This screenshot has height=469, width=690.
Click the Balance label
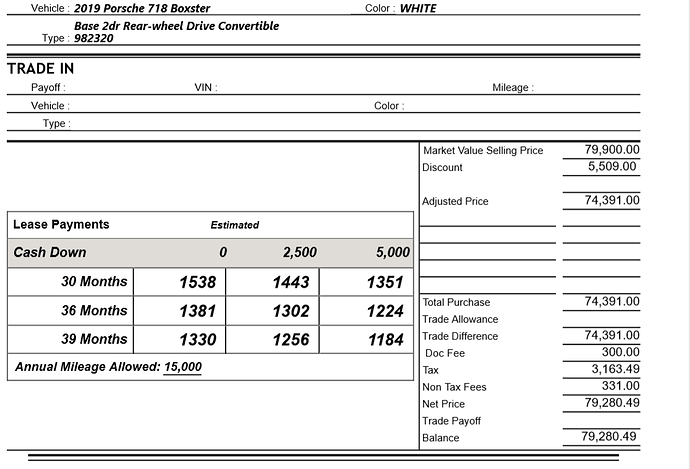[440, 438]
